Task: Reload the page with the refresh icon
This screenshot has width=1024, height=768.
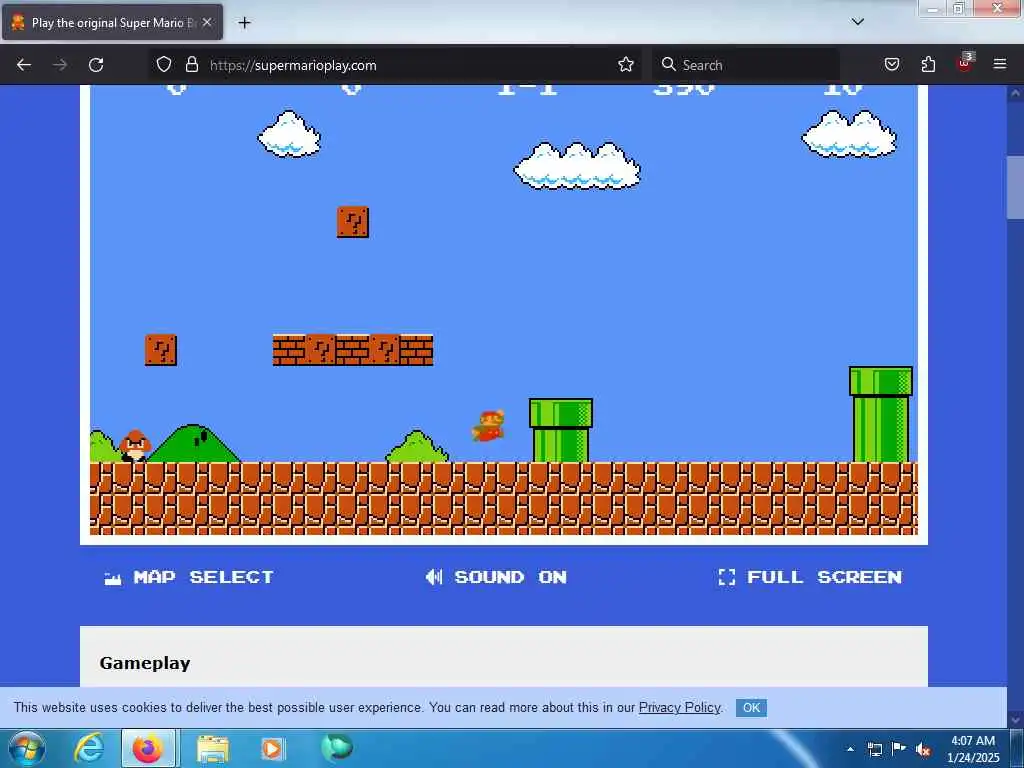Action: point(96,65)
